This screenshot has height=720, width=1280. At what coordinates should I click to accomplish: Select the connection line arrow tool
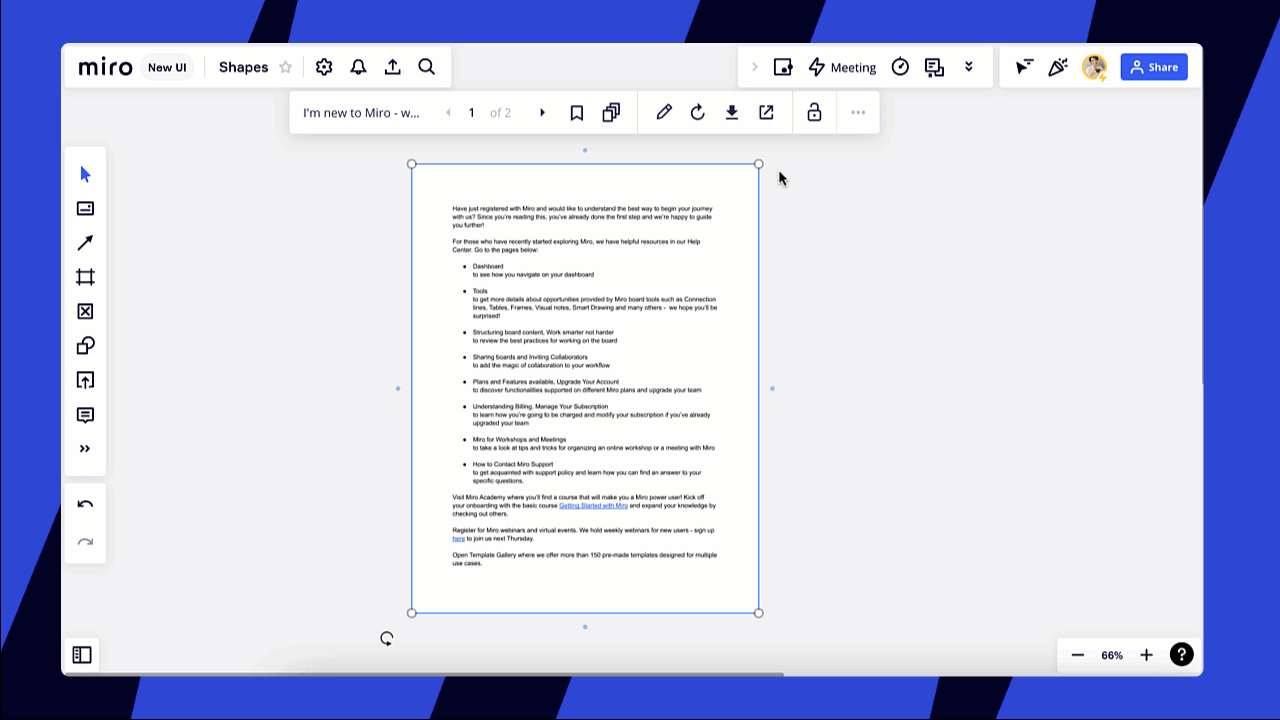[x=85, y=243]
